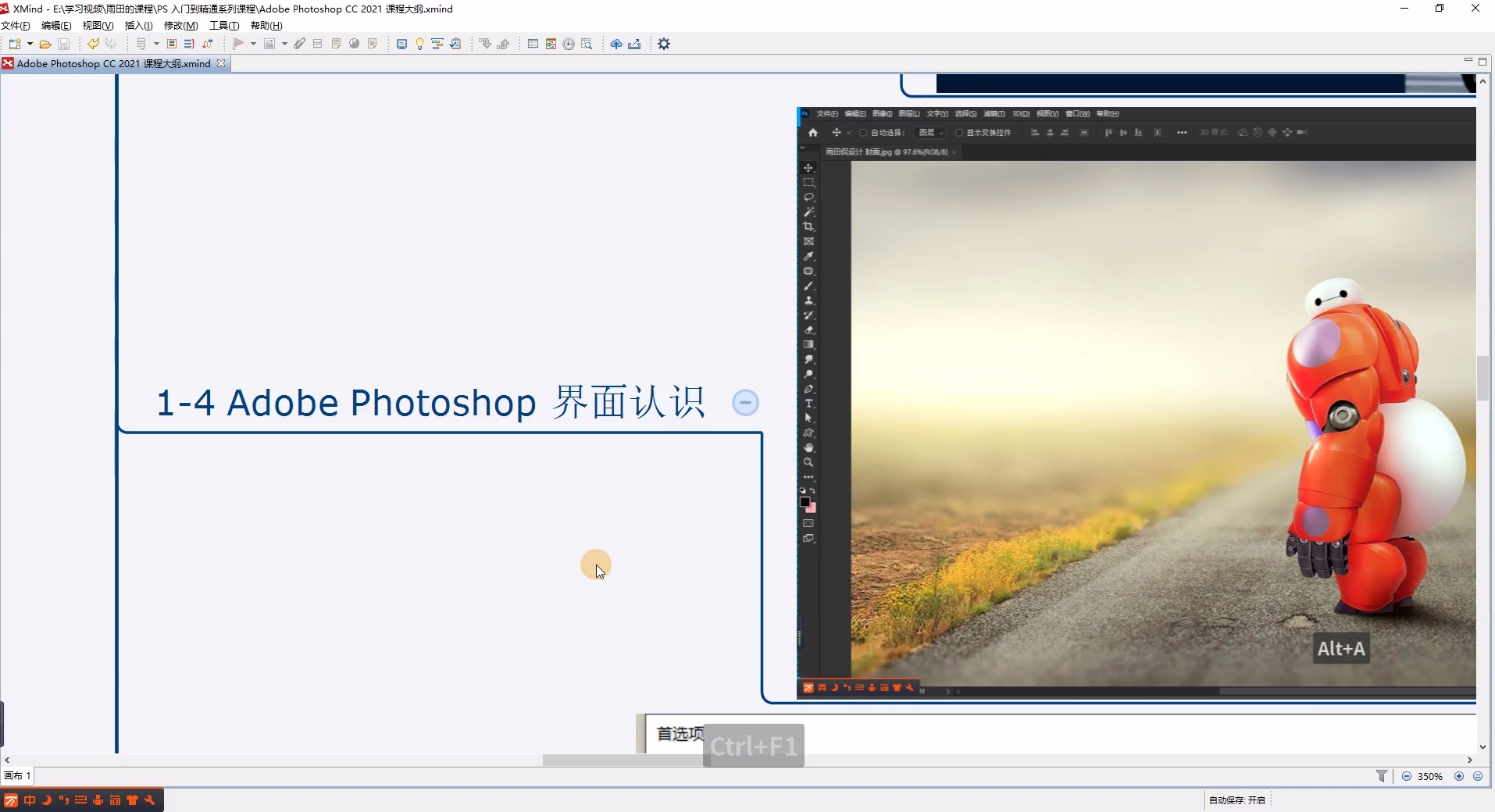Click the 350% zoom level indicator

tap(1430, 776)
